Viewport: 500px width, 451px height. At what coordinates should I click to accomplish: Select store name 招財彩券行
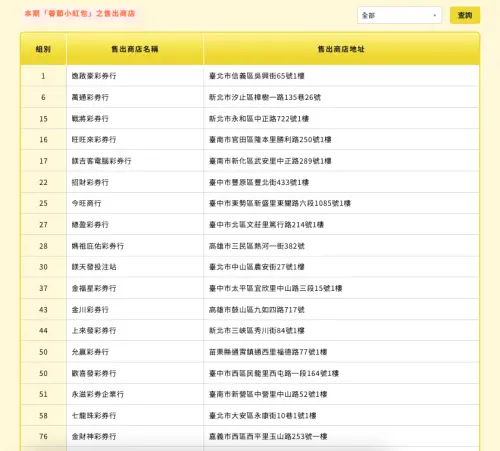90,182
